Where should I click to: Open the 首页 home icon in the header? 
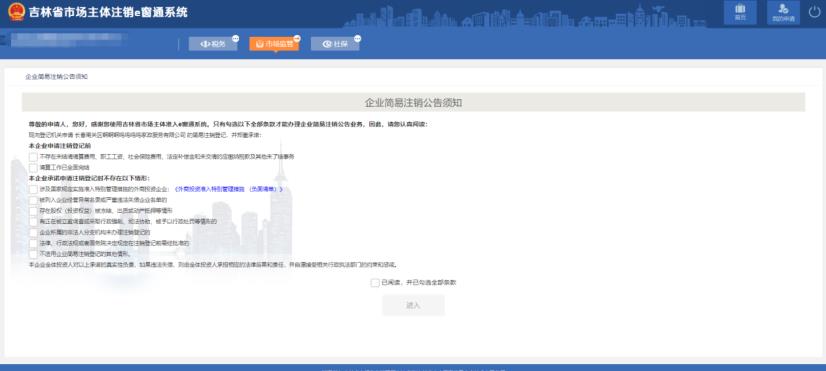(x=740, y=12)
